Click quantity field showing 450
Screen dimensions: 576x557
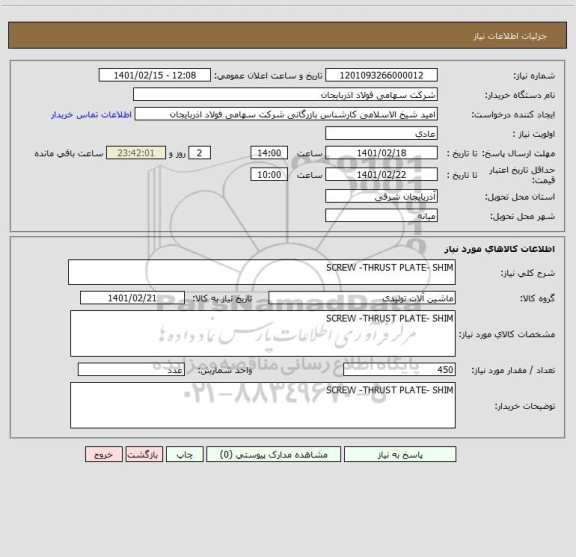399,370
